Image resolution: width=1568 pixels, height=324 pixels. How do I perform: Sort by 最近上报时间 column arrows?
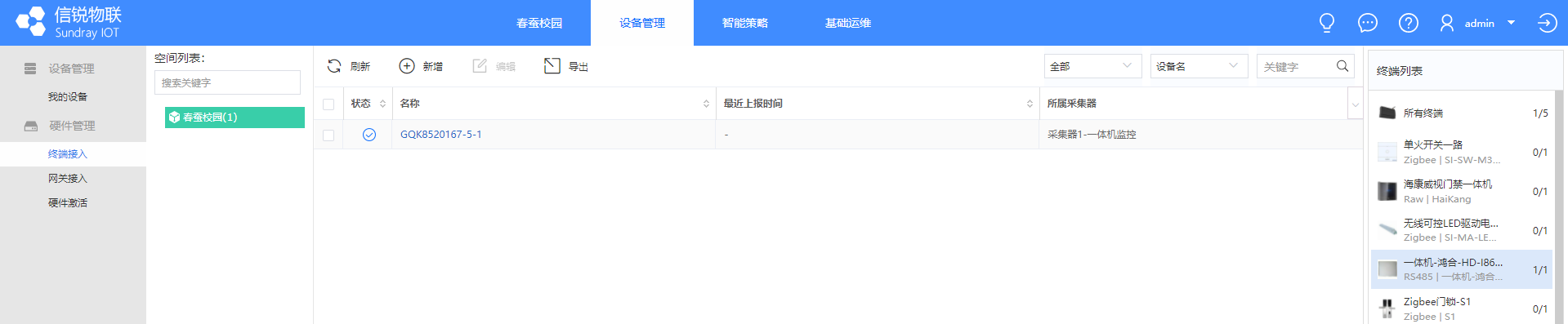tap(1030, 104)
